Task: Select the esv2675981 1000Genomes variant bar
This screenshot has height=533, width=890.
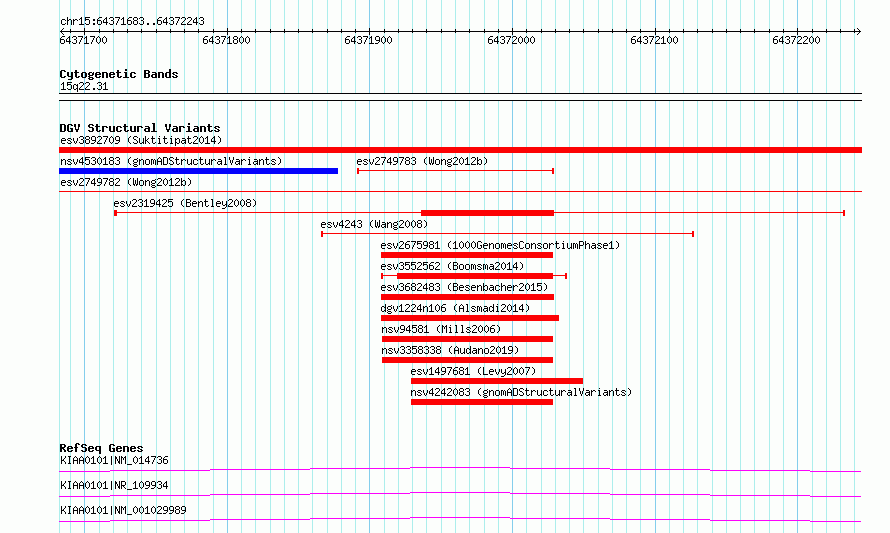Action: [467, 255]
